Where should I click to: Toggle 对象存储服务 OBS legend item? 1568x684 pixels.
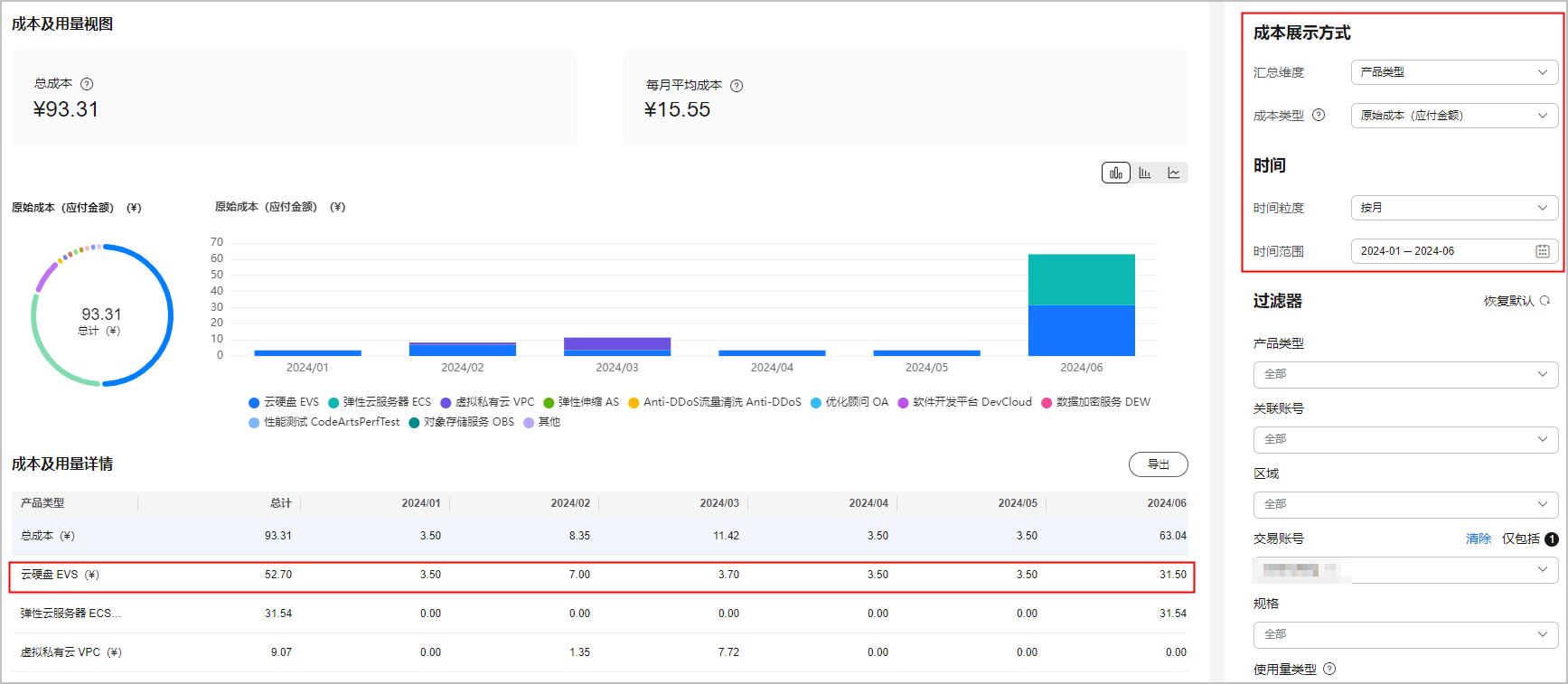coord(462,422)
